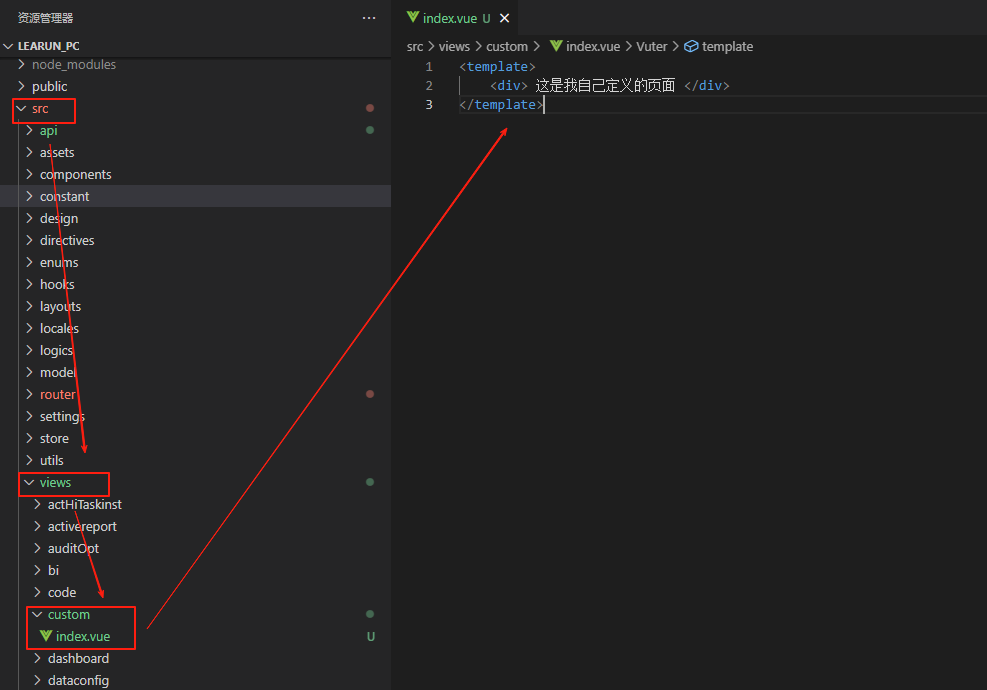987x690 pixels.
Task: Click the explorer more actions ellipsis
Action: click(x=369, y=18)
